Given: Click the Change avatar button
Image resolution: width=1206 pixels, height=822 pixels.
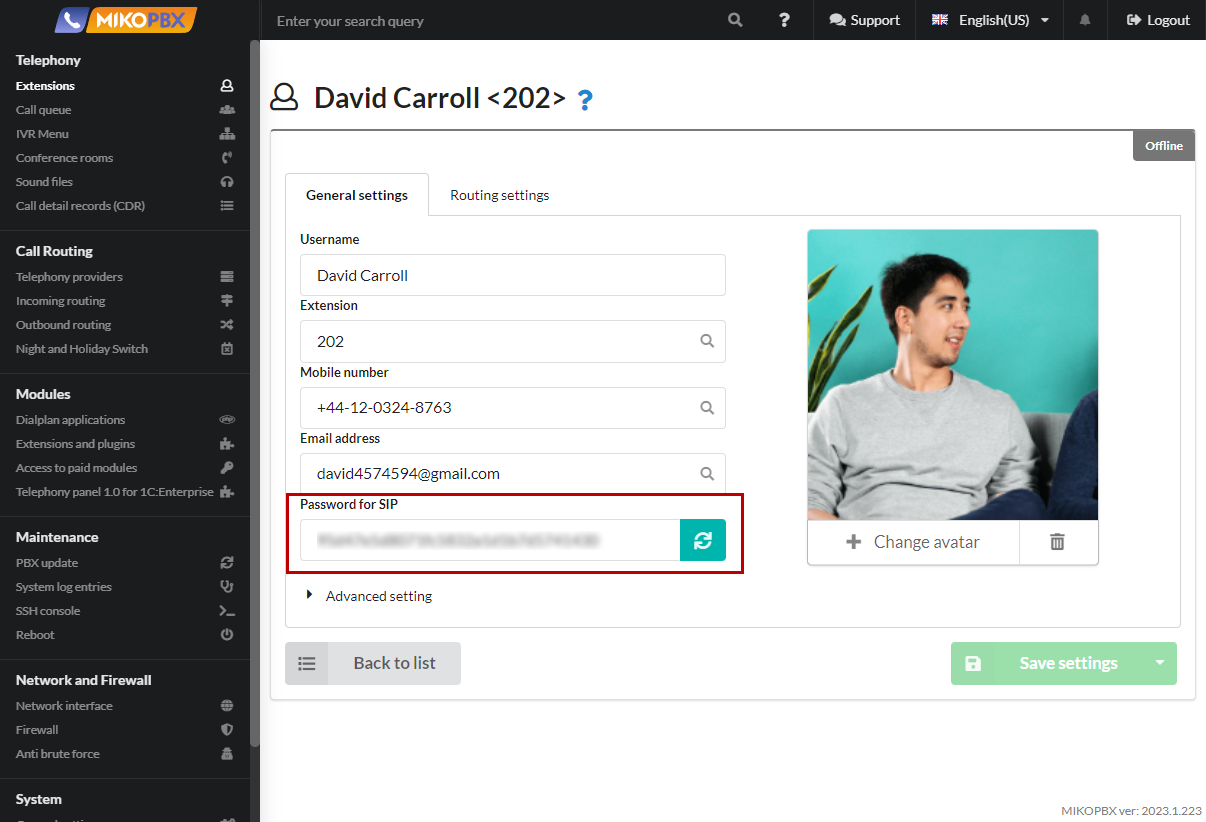Looking at the screenshot, I should (x=913, y=542).
